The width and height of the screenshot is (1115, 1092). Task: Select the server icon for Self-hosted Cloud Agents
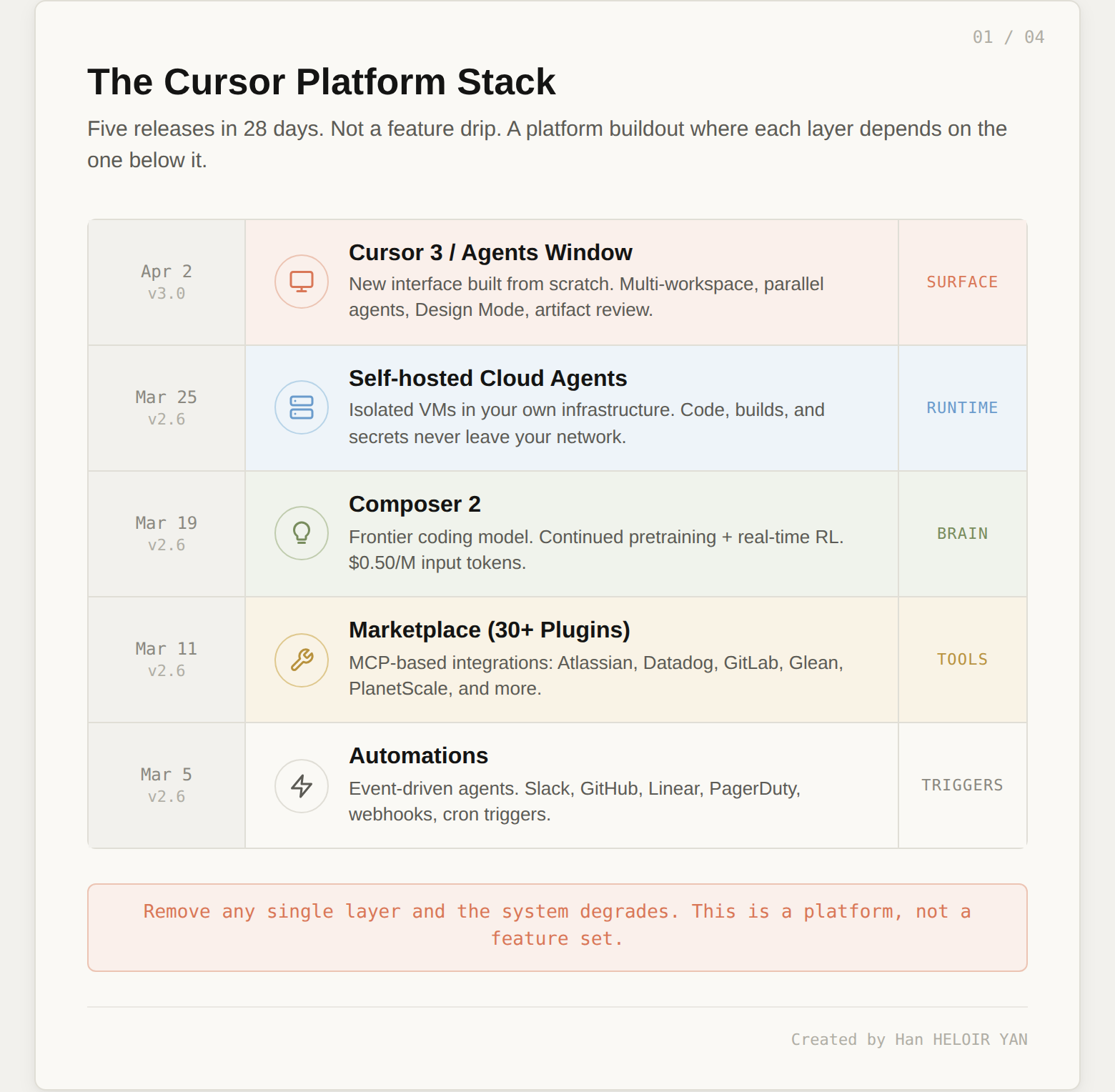[x=301, y=407]
